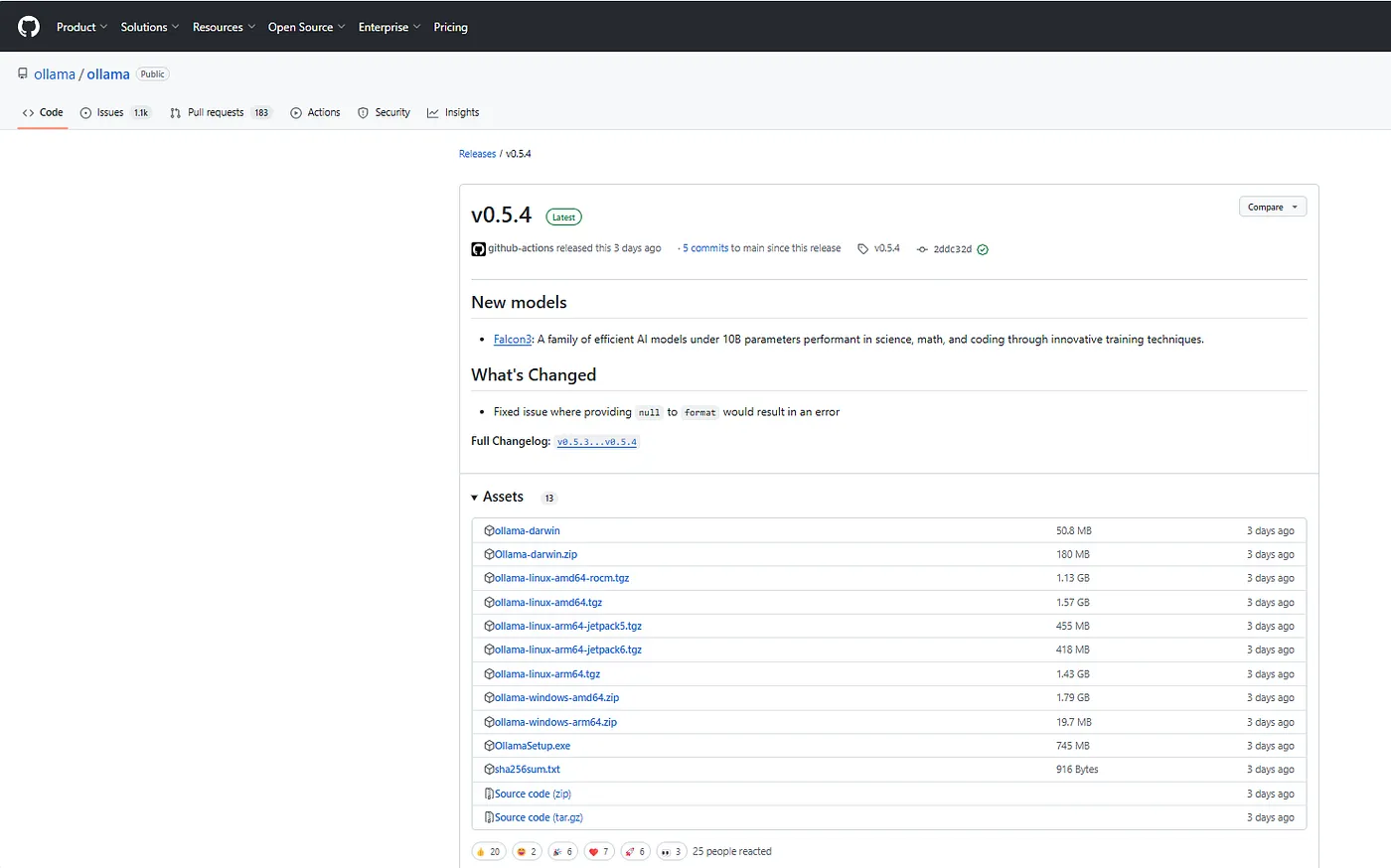Add a laugh emoji reaction
1391x868 pixels.
527,851
